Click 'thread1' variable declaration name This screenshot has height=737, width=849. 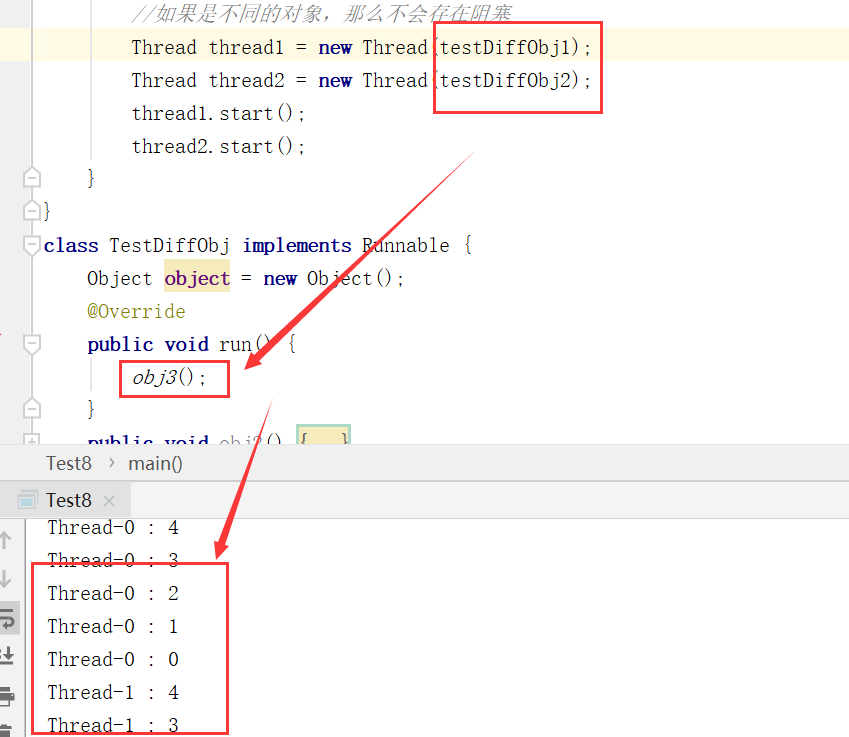pos(246,48)
